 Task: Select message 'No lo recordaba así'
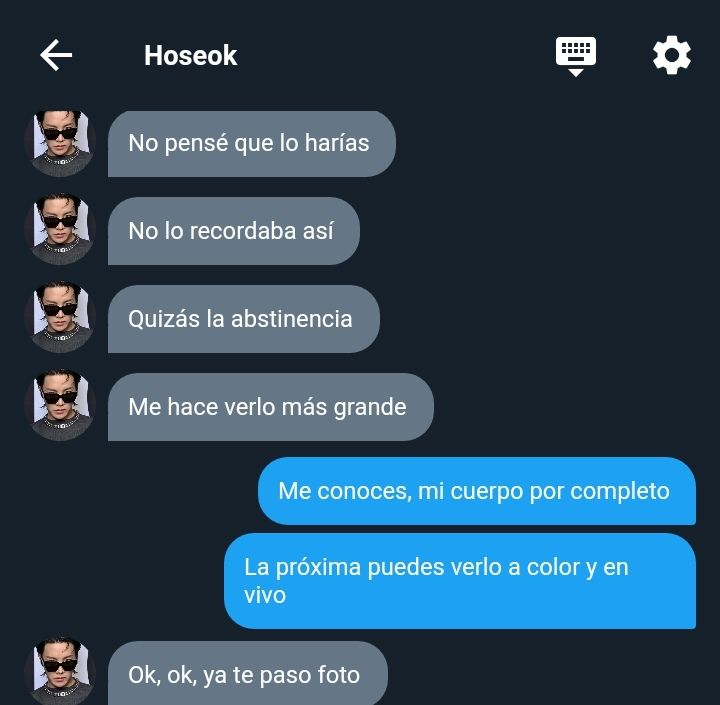click(x=234, y=231)
